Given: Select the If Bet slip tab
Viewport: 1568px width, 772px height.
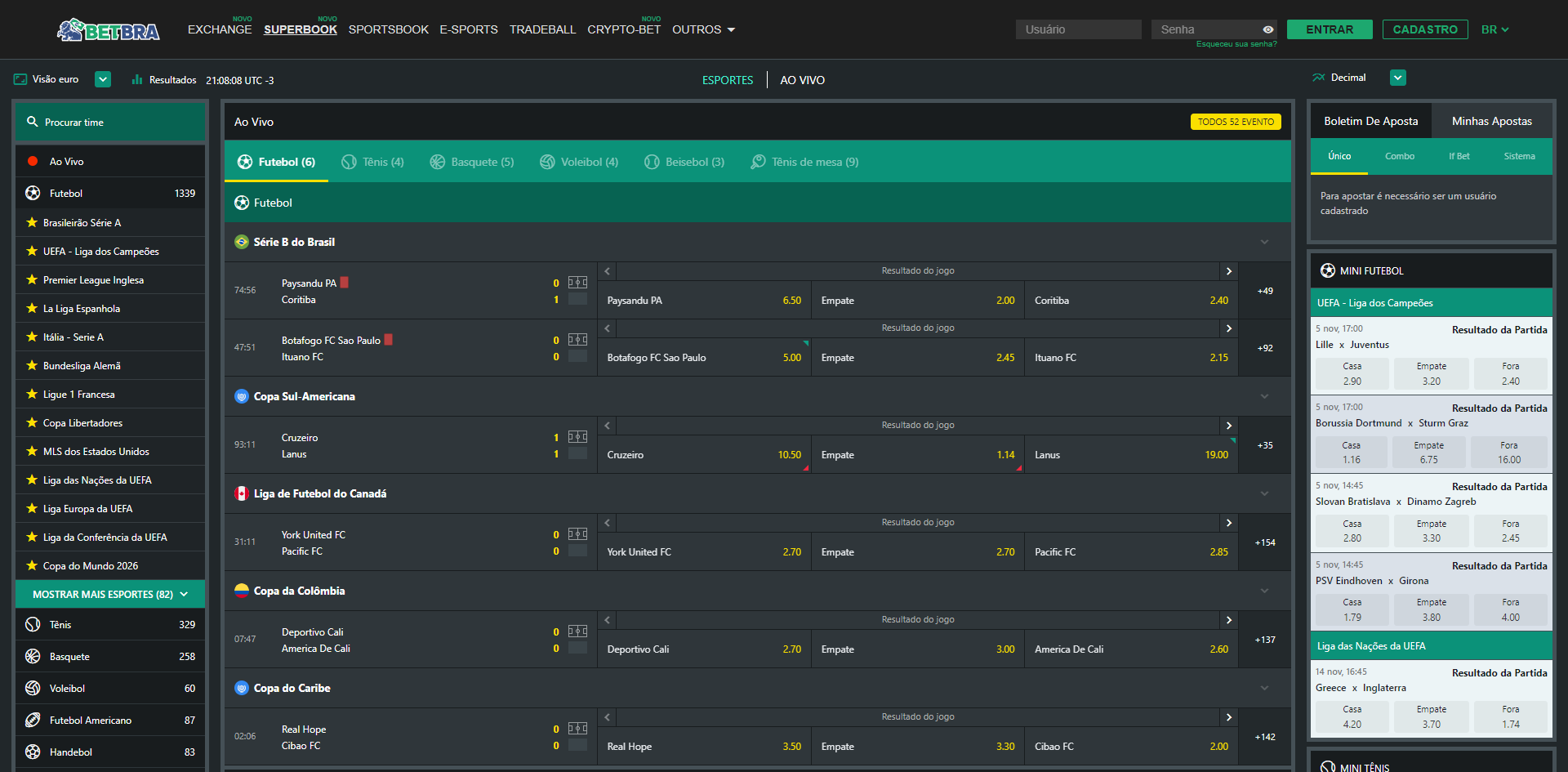Looking at the screenshot, I should [x=1459, y=156].
